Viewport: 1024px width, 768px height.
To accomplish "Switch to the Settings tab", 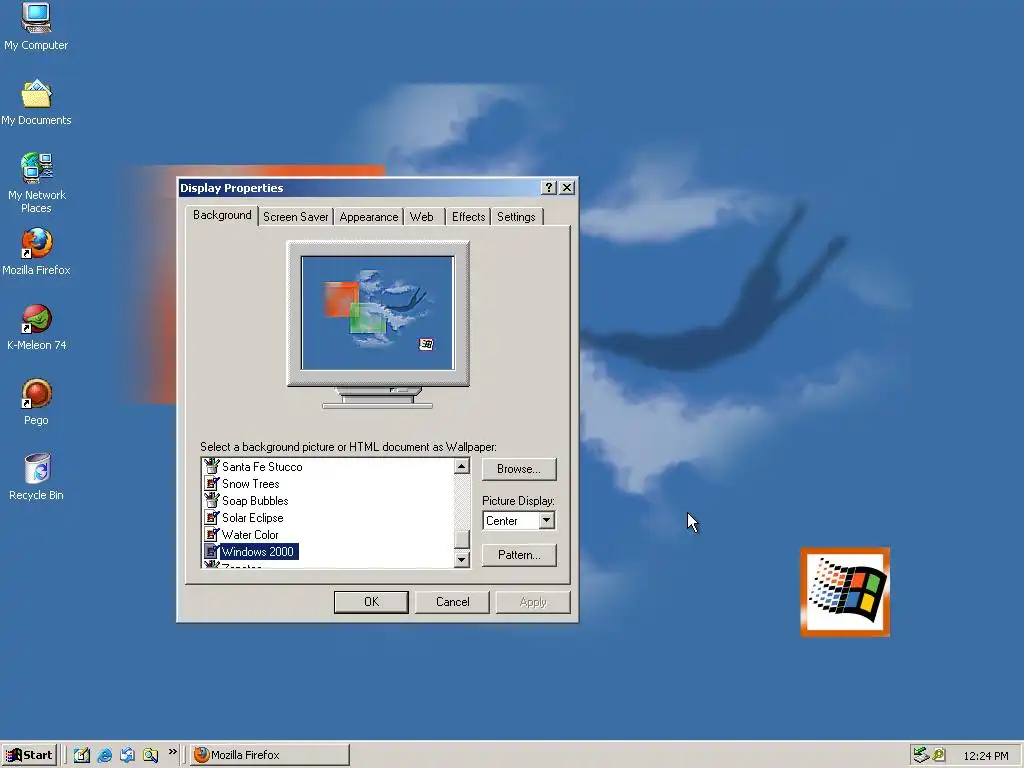I will (516, 217).
